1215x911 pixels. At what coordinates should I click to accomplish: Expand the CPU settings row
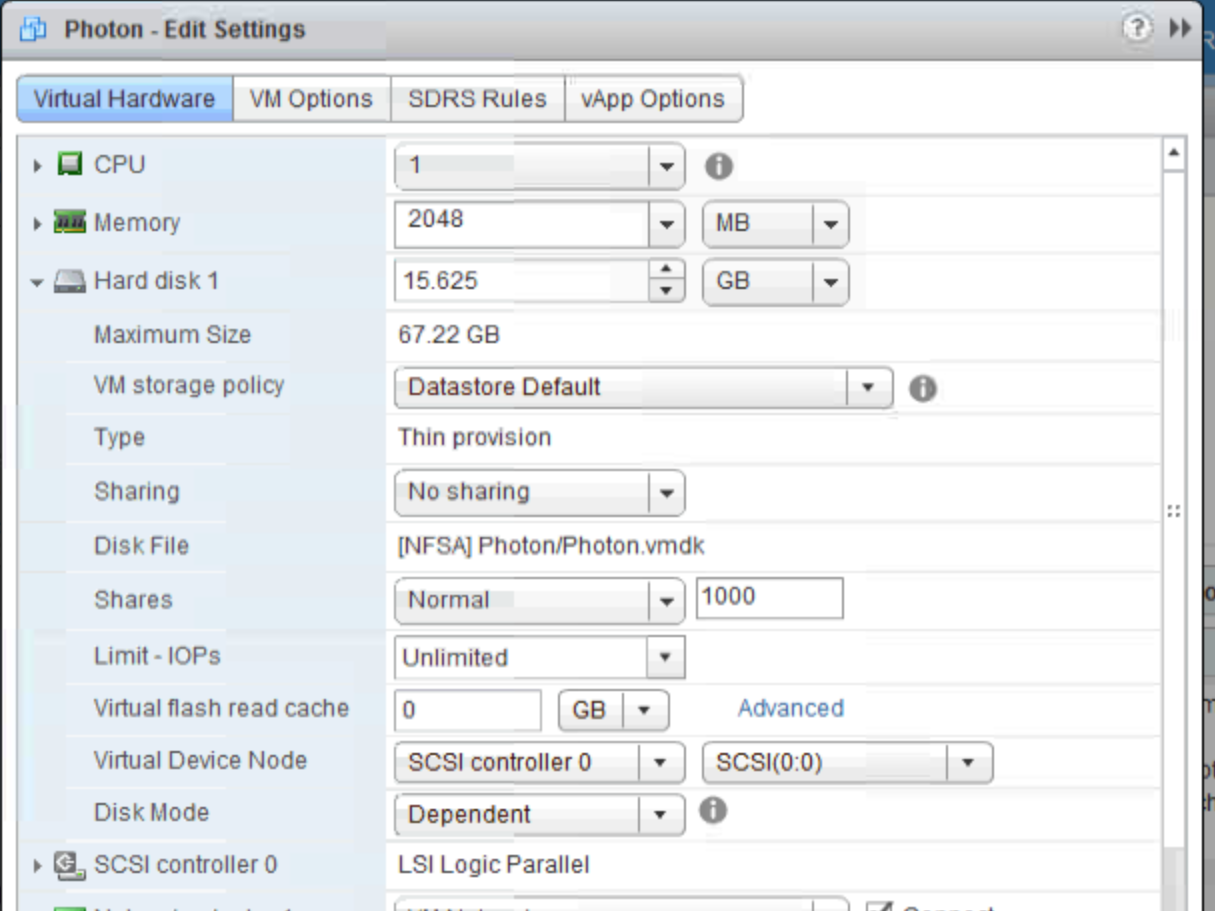click(x=38, y=166)
